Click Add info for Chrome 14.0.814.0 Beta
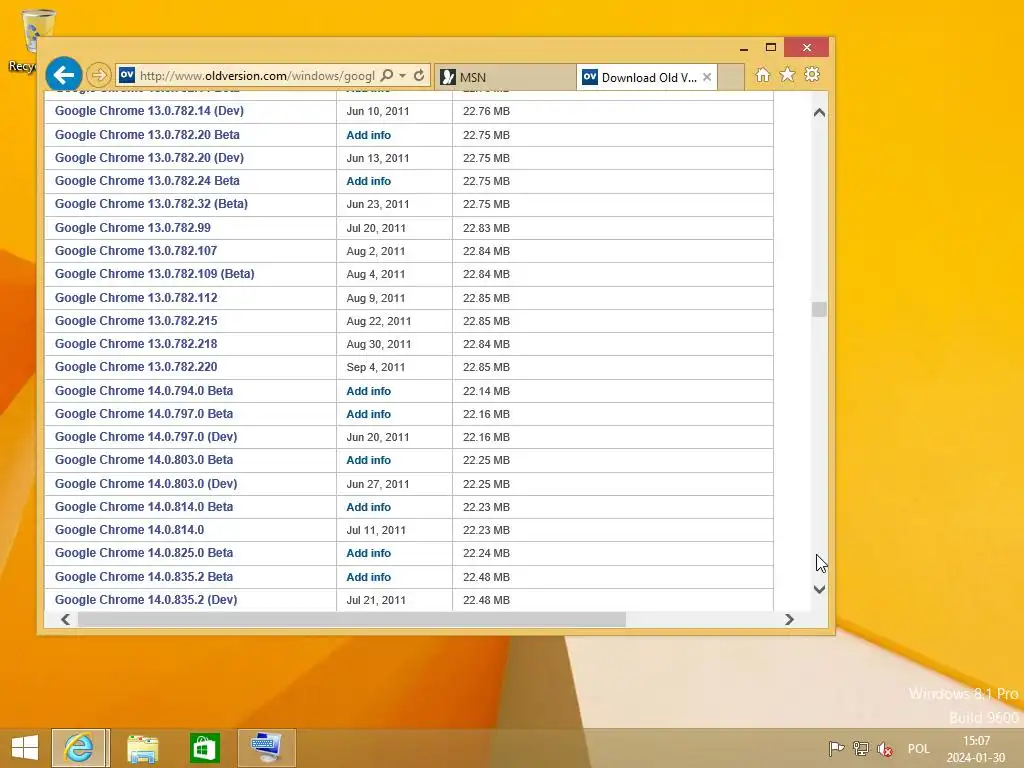The image size is (1024, 768). (368, 507)
